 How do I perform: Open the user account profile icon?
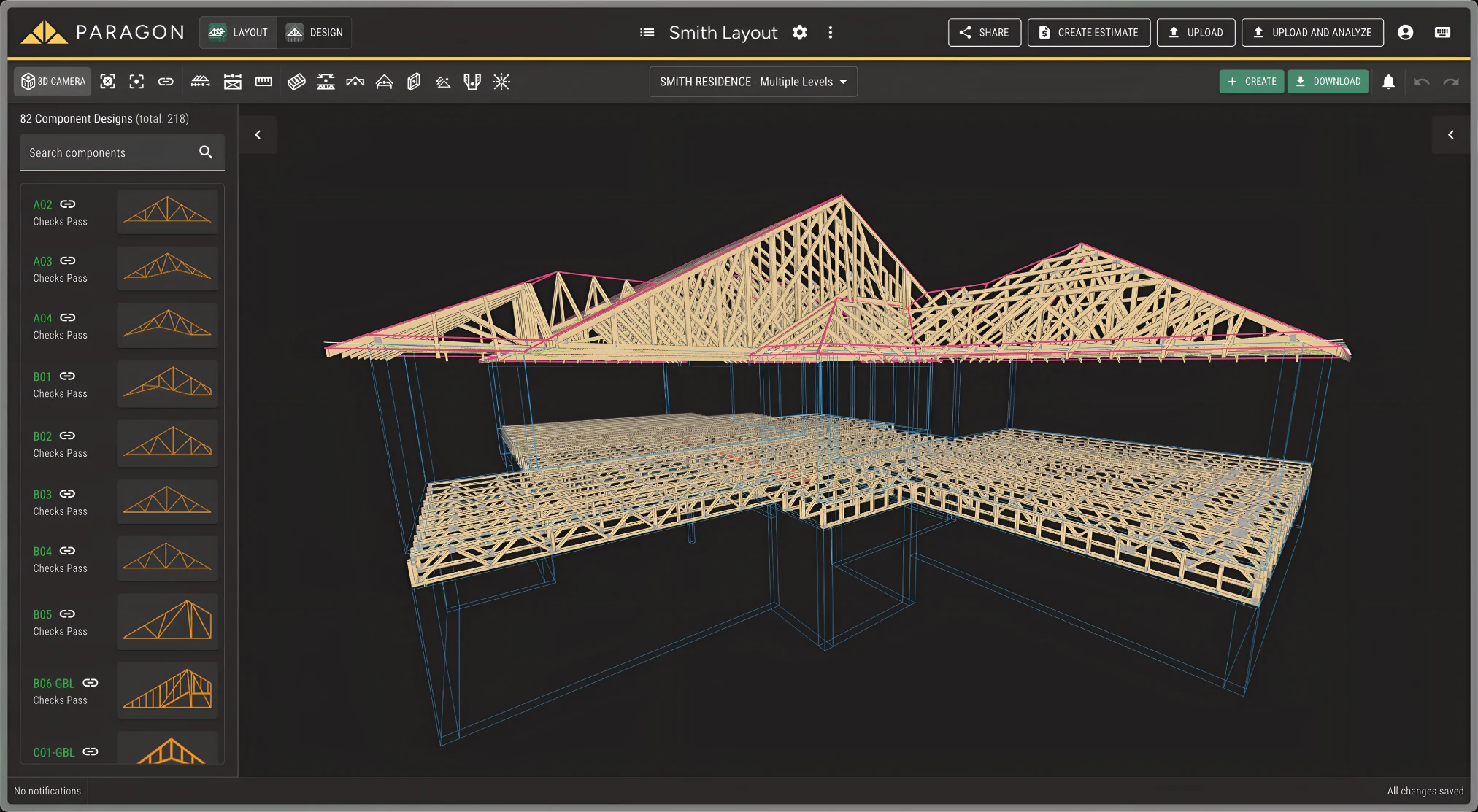tap(1405, 33)
